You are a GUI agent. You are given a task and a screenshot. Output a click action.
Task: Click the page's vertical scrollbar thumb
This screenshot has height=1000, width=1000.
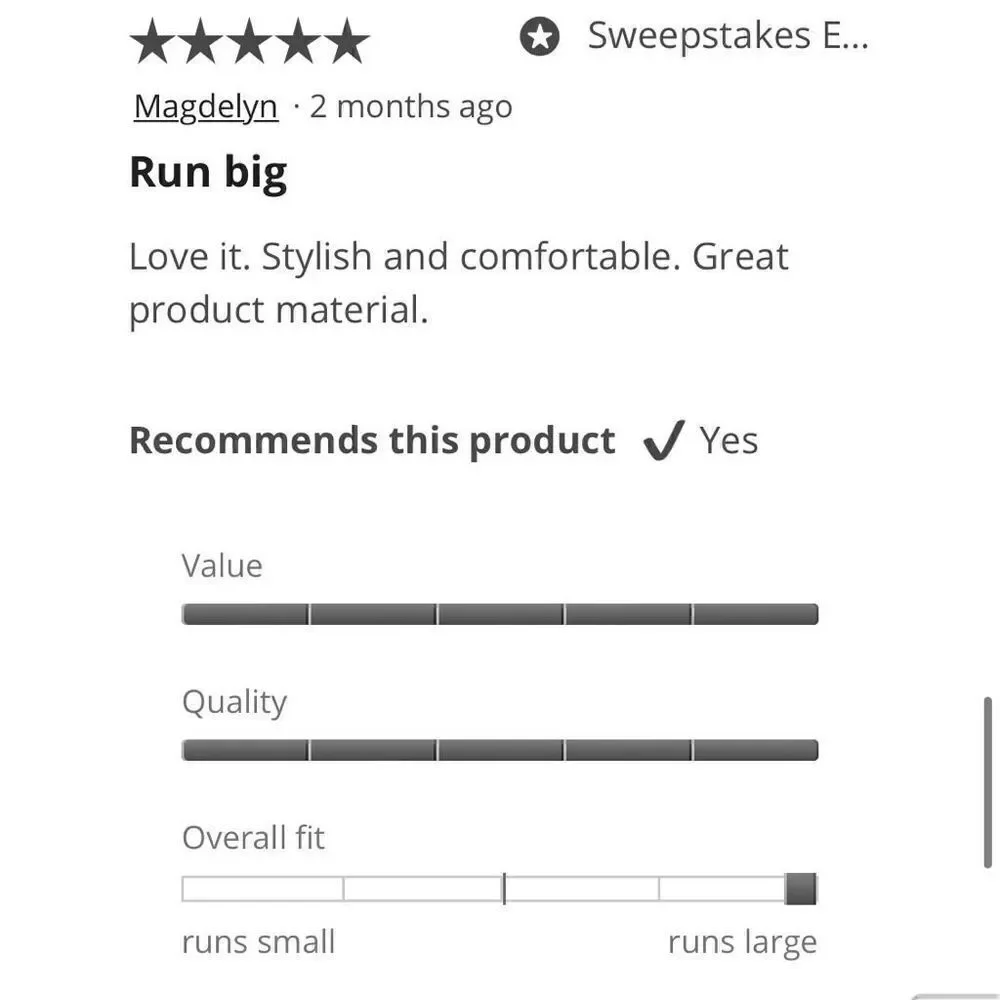coord(987,783)
